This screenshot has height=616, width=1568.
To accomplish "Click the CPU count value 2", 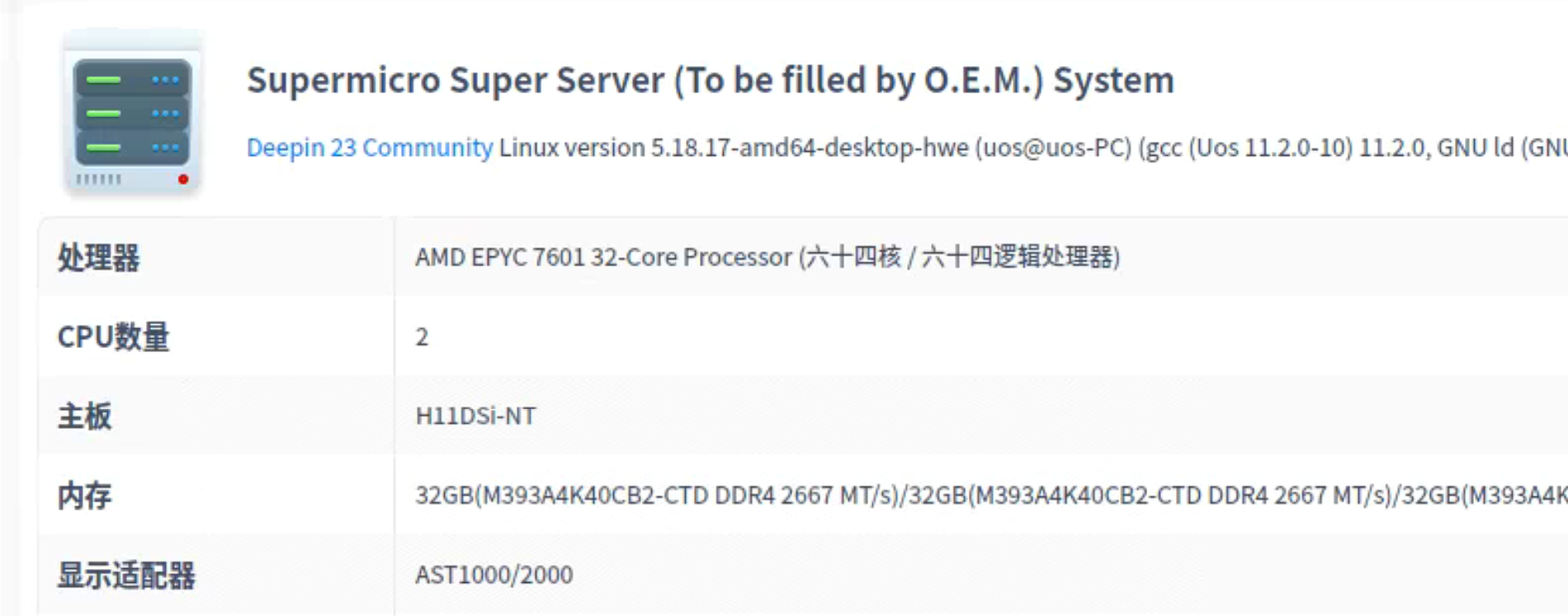I will pyautogui.click(x=422, y=337).
